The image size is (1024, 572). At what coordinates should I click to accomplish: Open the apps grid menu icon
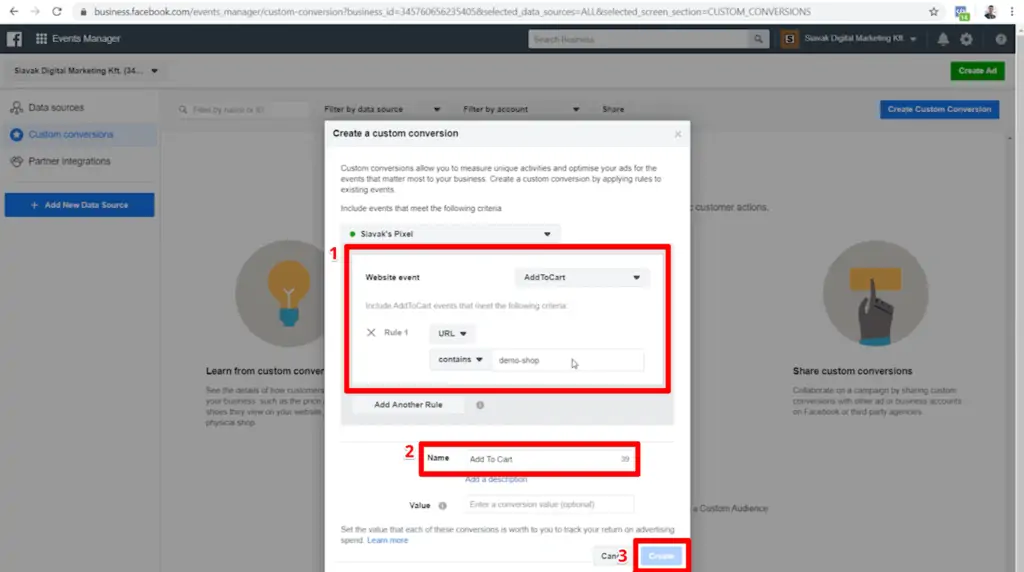click(41, 39)
